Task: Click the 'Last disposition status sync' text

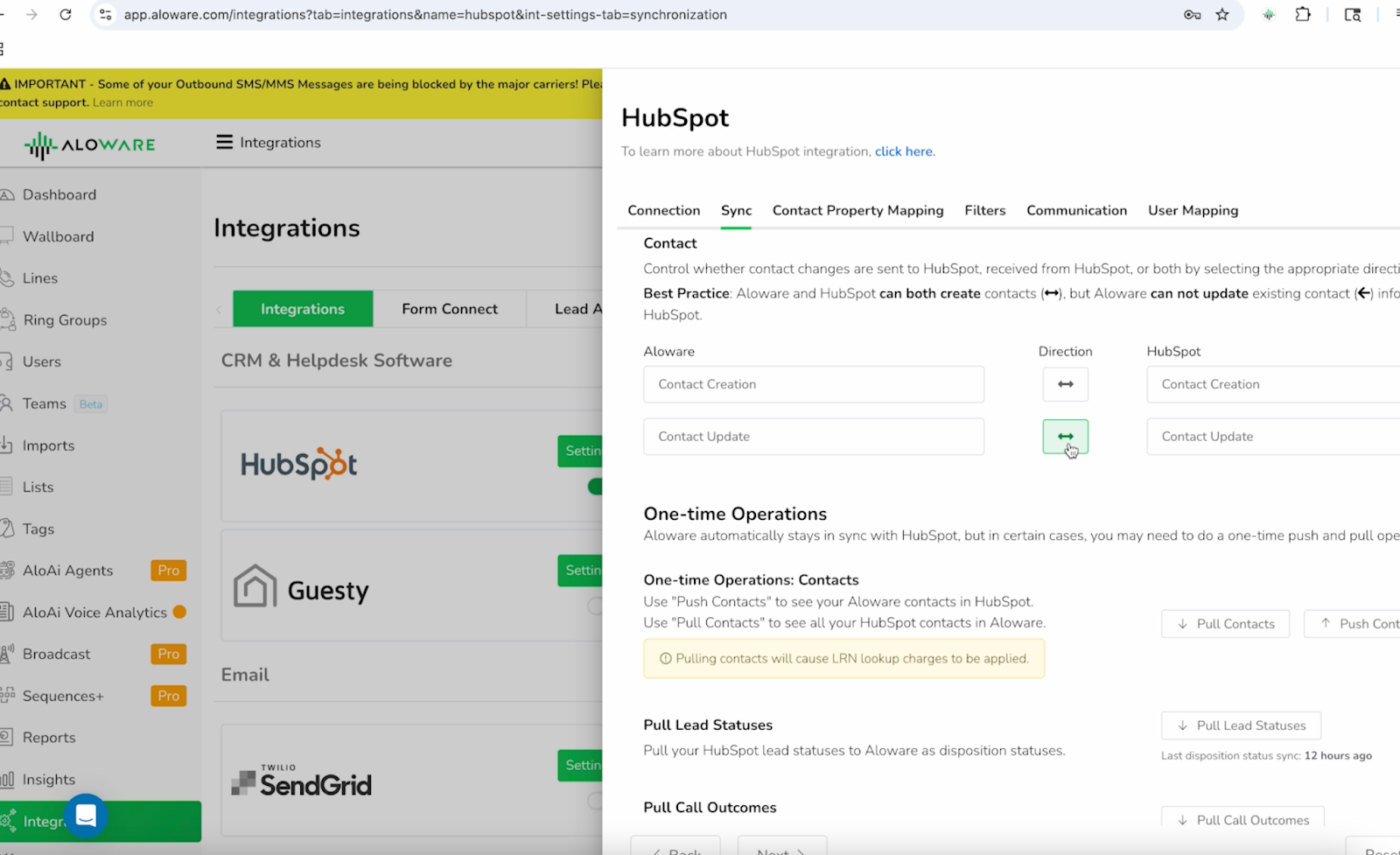Action: pos(1266,756)
